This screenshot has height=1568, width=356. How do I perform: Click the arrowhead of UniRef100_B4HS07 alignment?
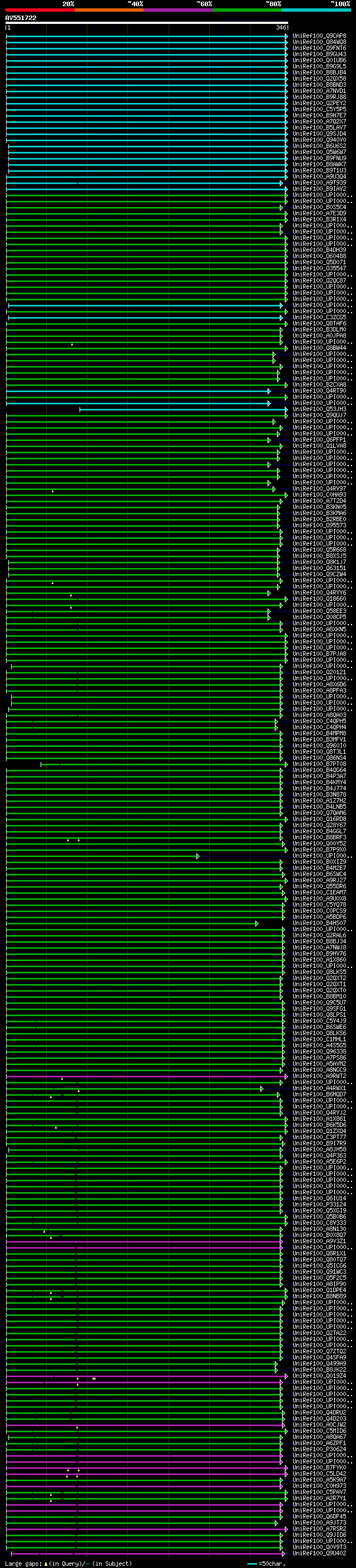point(257,923)
